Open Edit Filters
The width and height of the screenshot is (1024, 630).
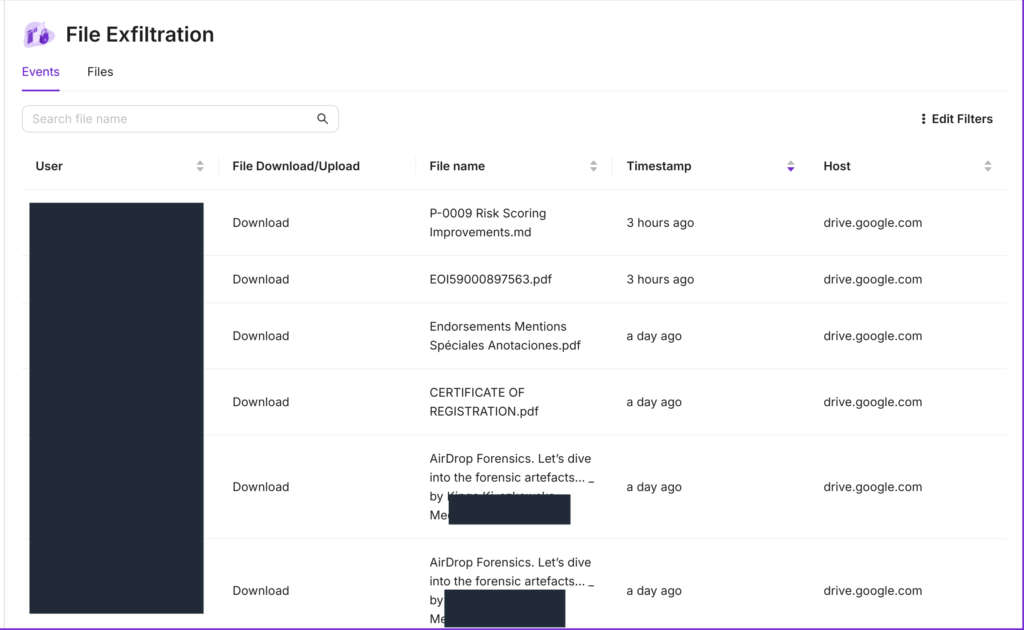tap(961, 119)
